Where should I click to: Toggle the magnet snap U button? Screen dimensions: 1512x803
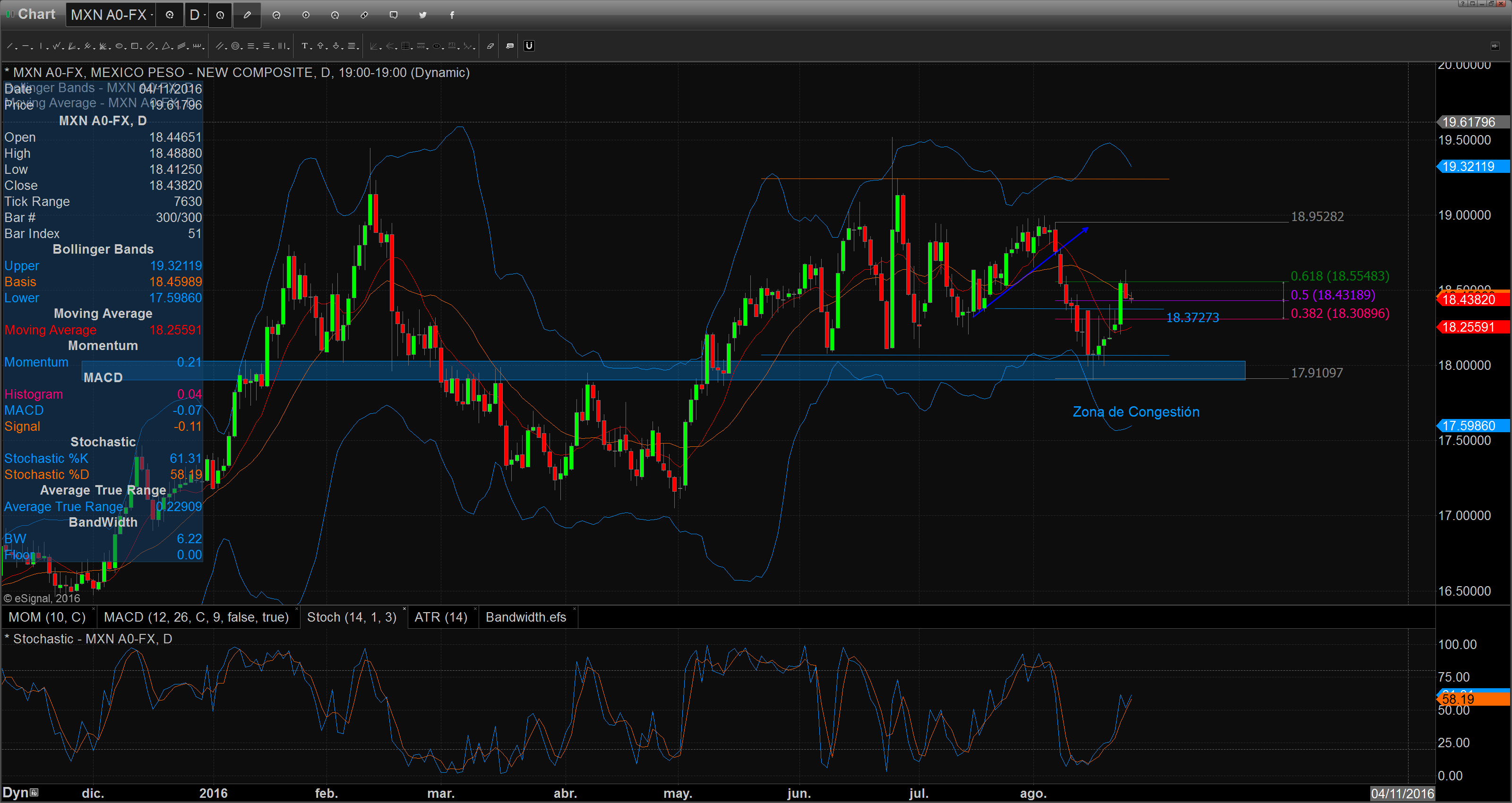click(529, 46)
